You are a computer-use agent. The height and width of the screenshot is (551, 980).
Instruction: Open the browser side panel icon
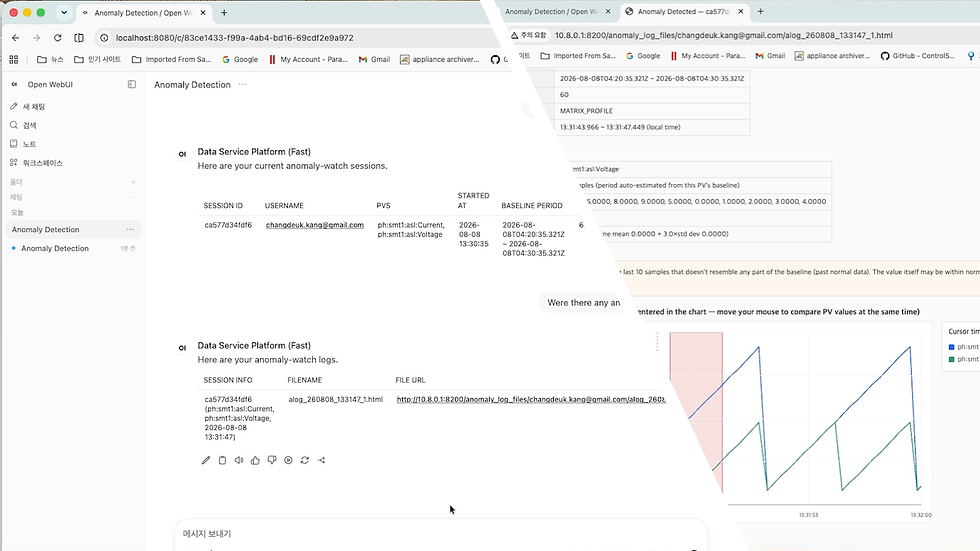click(79, 37)
